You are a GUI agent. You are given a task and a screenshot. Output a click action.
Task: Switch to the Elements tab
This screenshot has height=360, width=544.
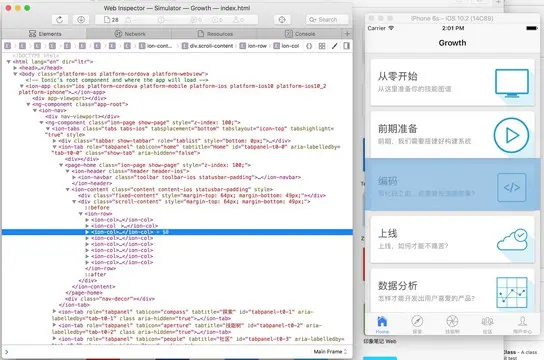point(45,34)
